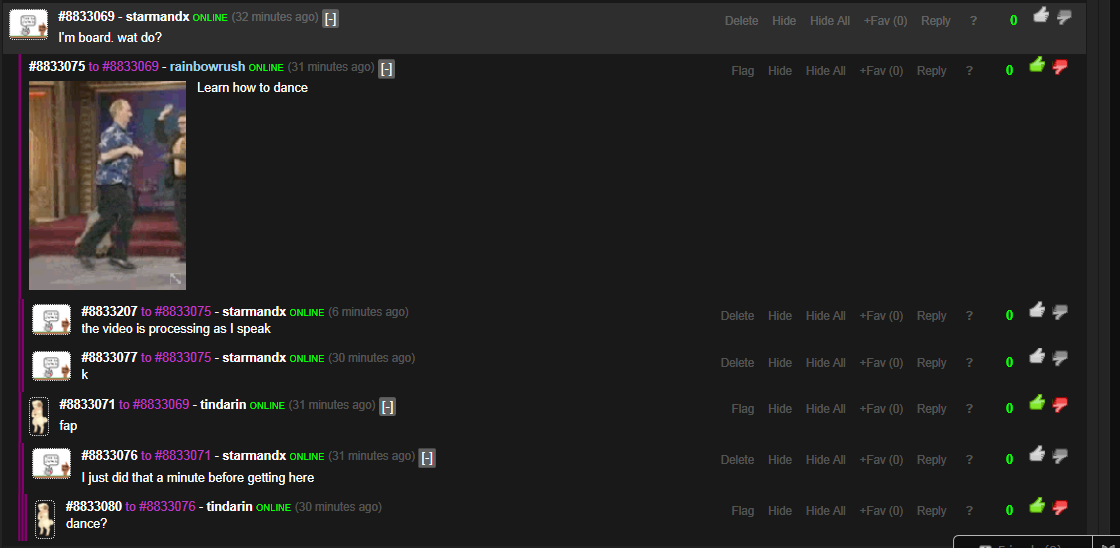1120x548 pixels.
Task: Collapse comment thread #8833069 with [-]
Action: click(330, 19)
